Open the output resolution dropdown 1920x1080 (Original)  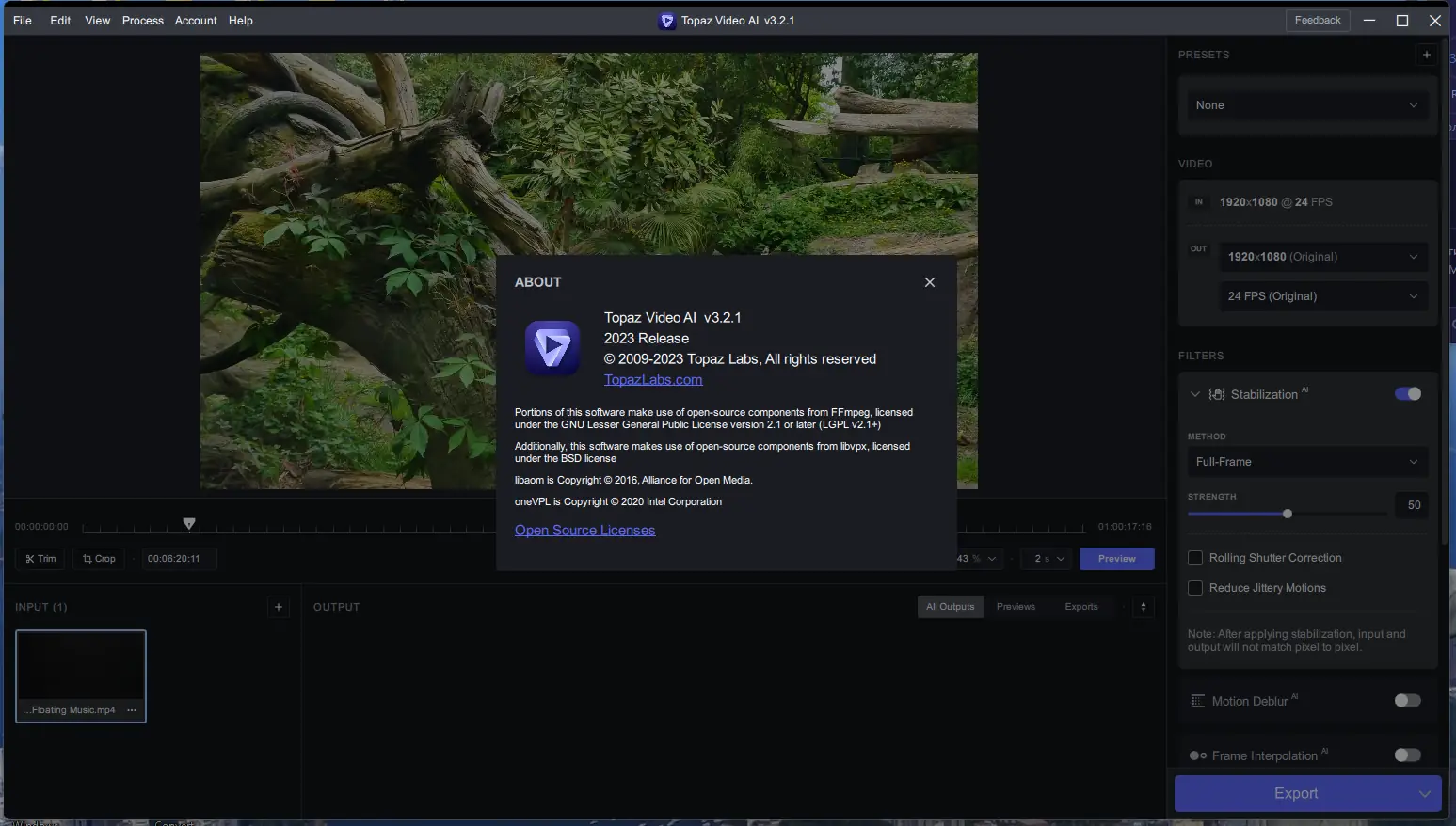click(x=1323, y=257)
